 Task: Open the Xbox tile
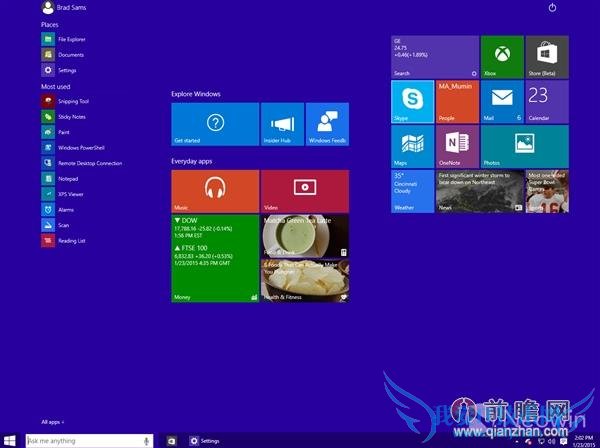click(x=502, y=57)
